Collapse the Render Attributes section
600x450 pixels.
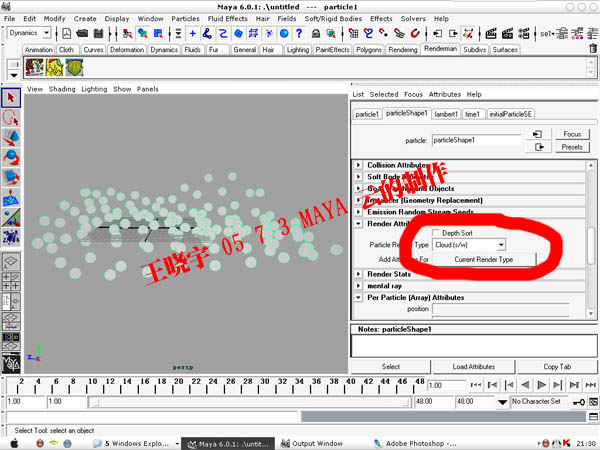click(x=358, y=224)
